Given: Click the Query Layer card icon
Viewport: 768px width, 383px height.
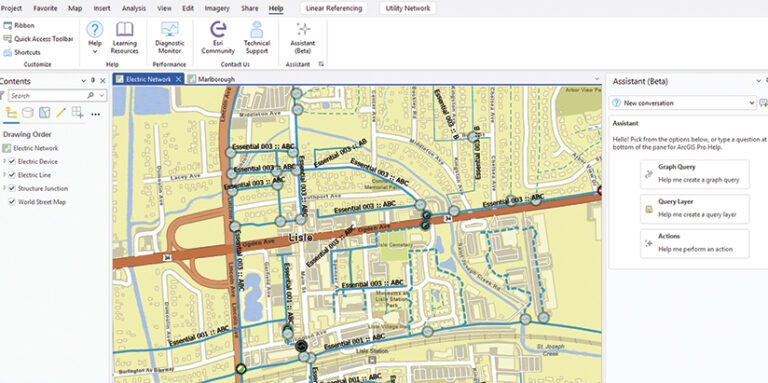Looking at the screenshot, I should [649, 209].
